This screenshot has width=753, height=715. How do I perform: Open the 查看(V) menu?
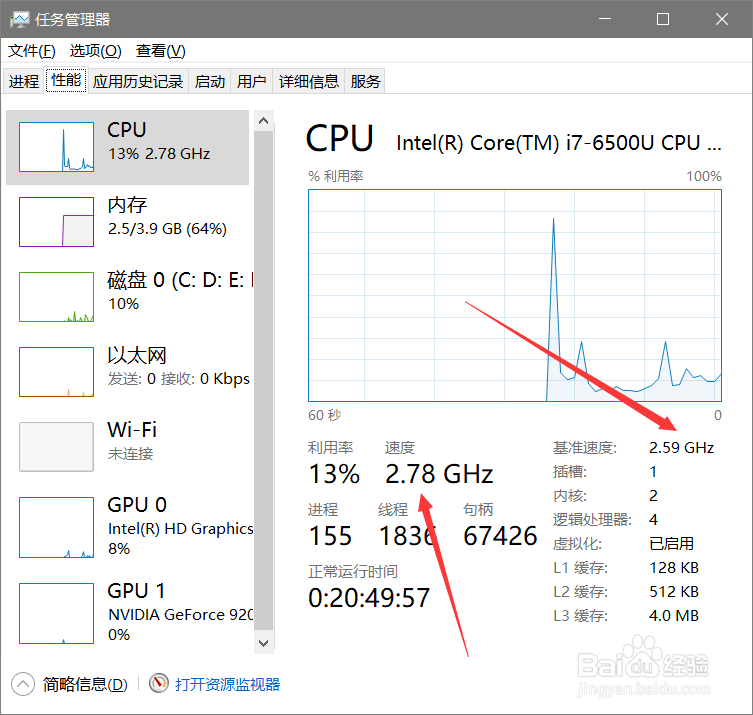160,51
